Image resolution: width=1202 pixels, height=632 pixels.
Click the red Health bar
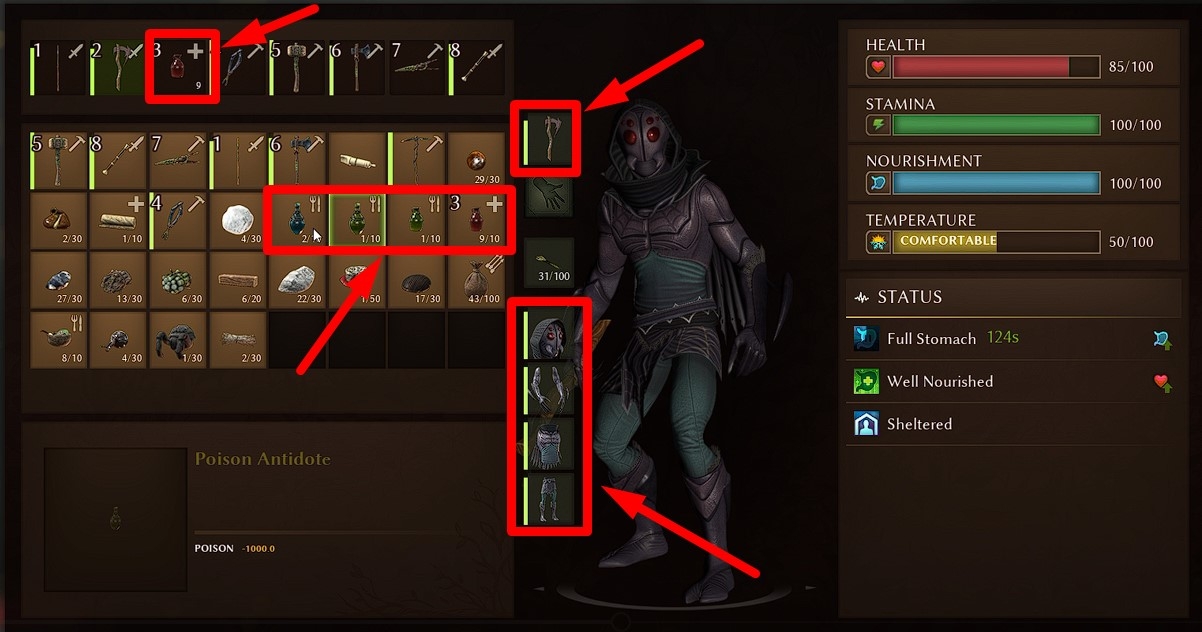995,67
